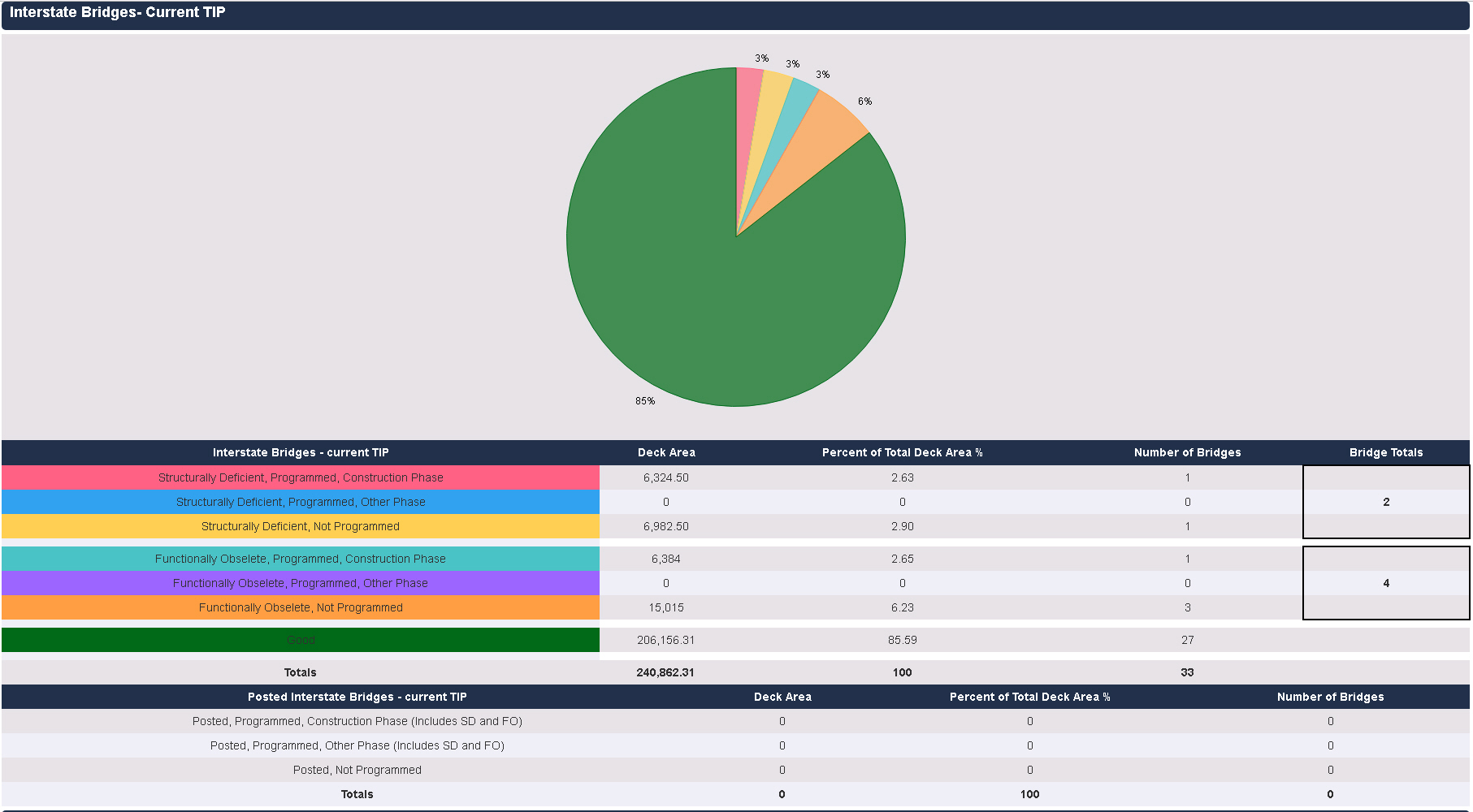
Task: Select Functionally Obselete, Programmed, Construction Phase row
Action: click(x=301, y=559)
